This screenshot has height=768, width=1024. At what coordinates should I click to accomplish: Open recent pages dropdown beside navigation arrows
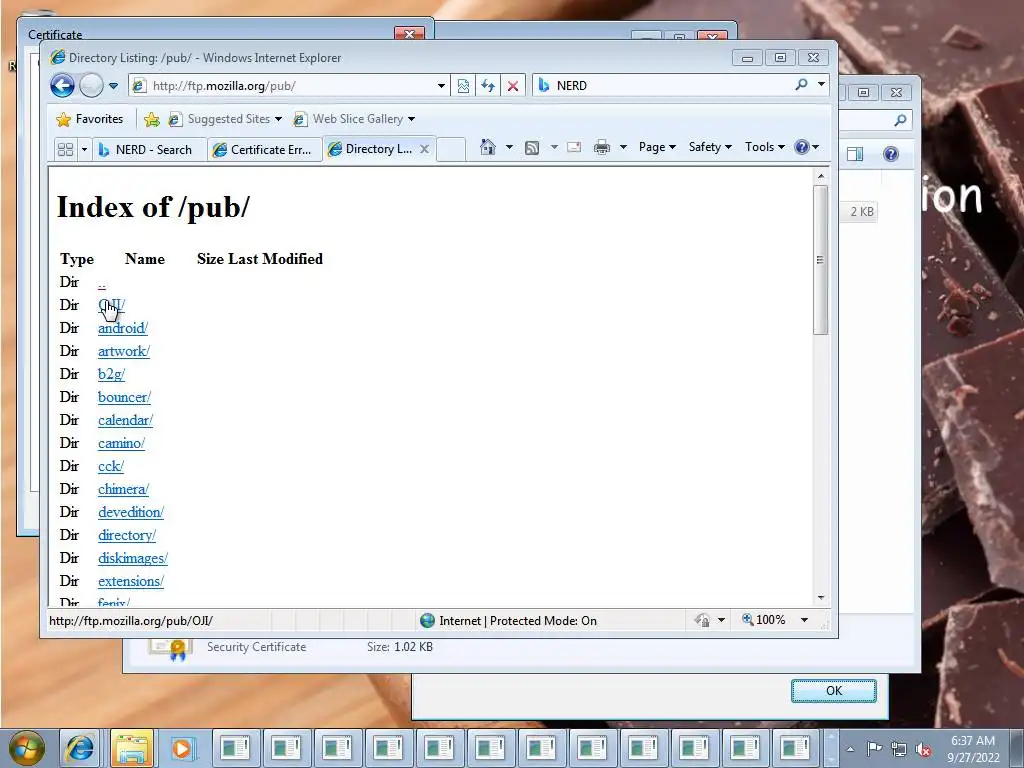114,86
